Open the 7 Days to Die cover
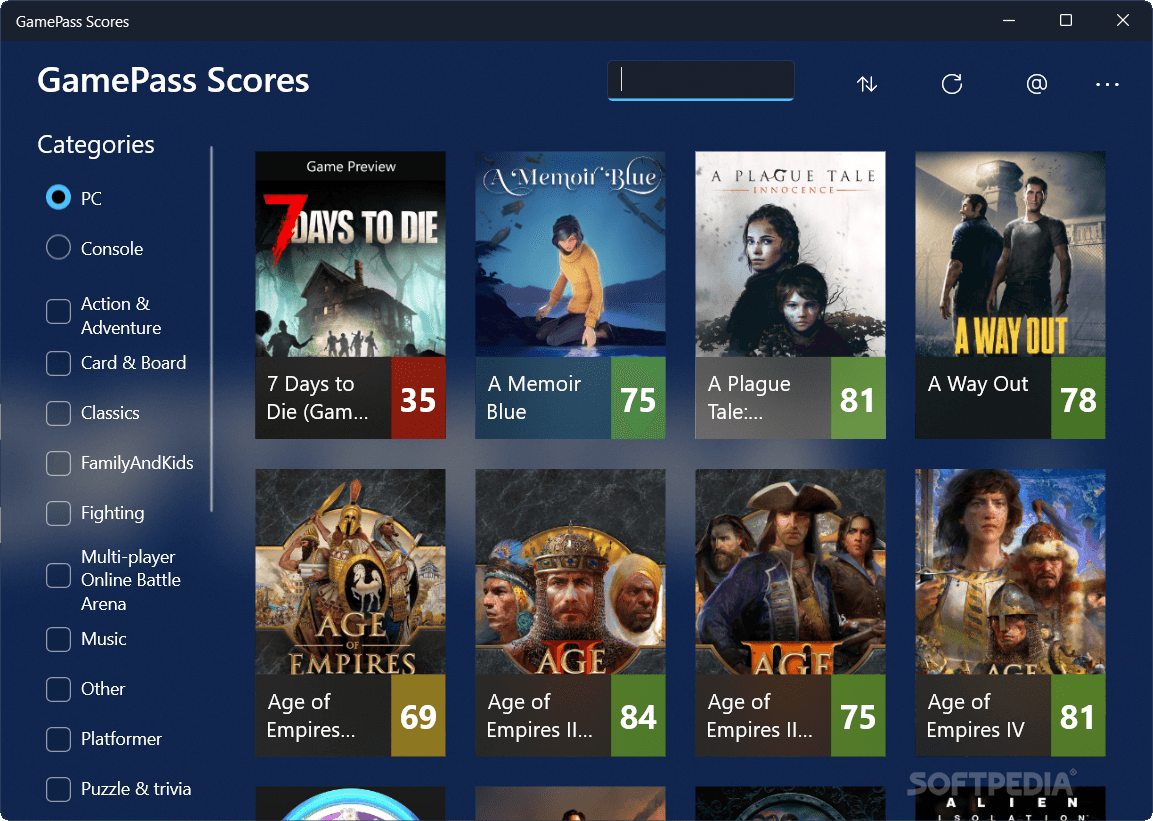 (x=350, y=254)
